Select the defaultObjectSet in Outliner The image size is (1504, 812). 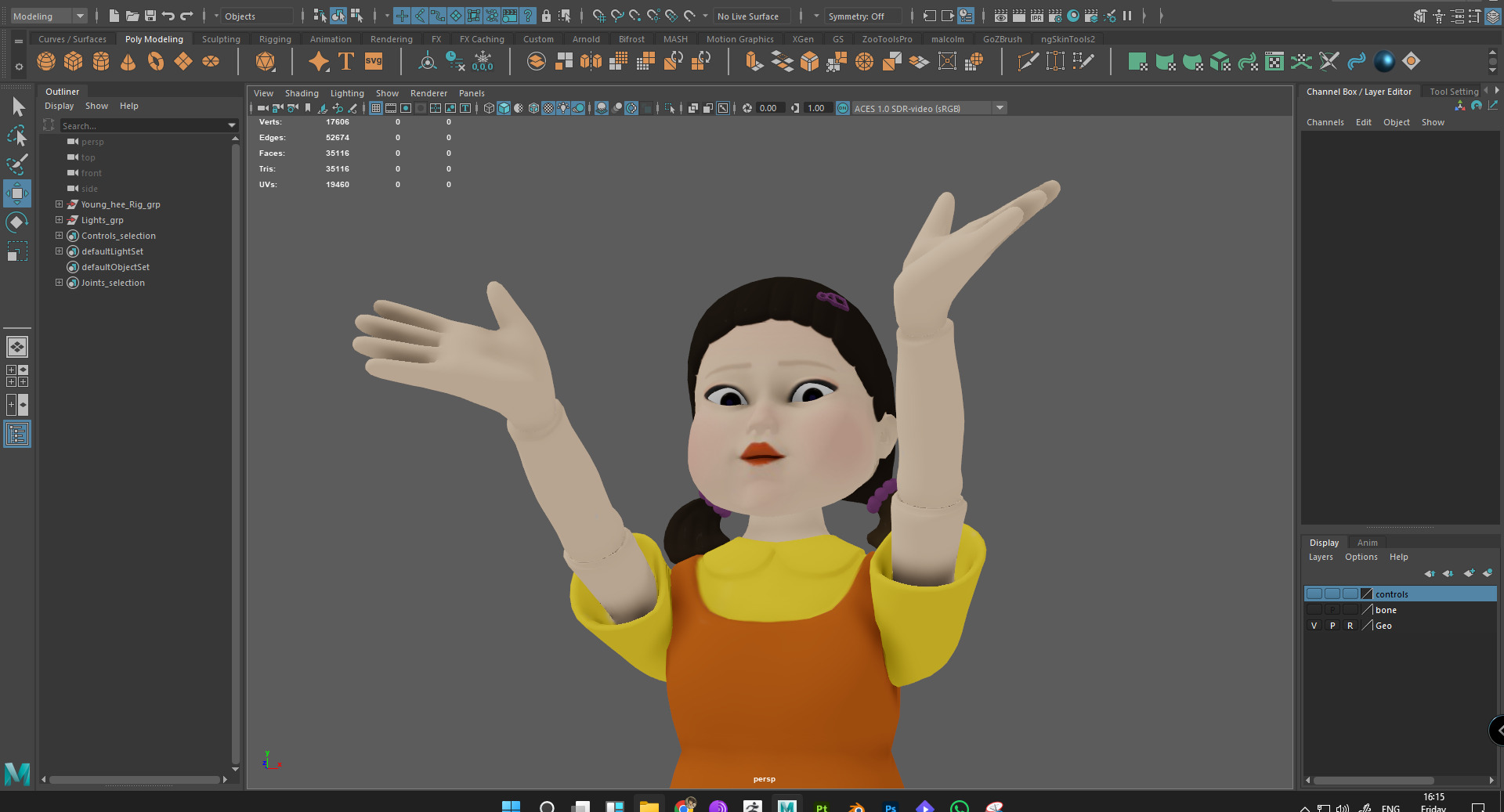(x=115, y=267)
